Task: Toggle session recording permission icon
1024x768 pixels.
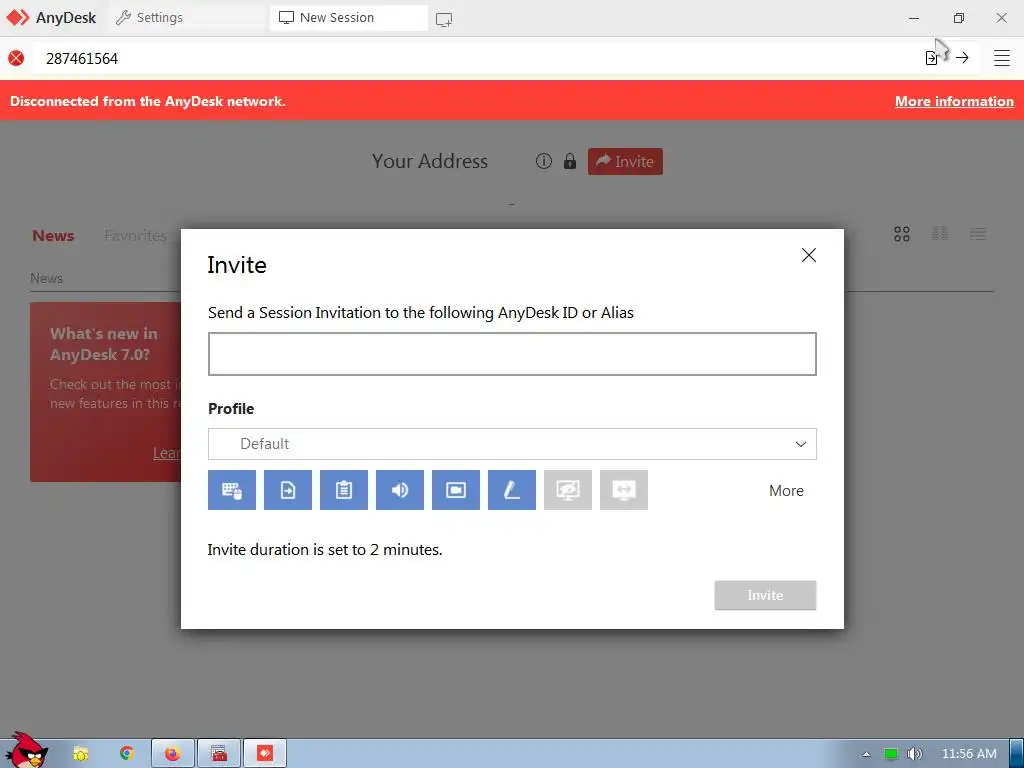Action: [x=456, y=490]
